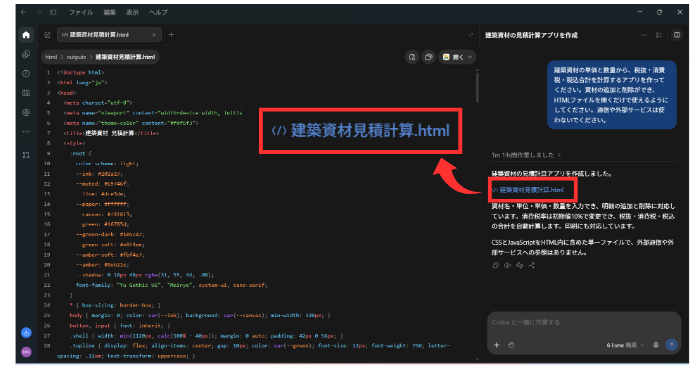
Task: Open the purple user avatar
Action: point(26,352)
